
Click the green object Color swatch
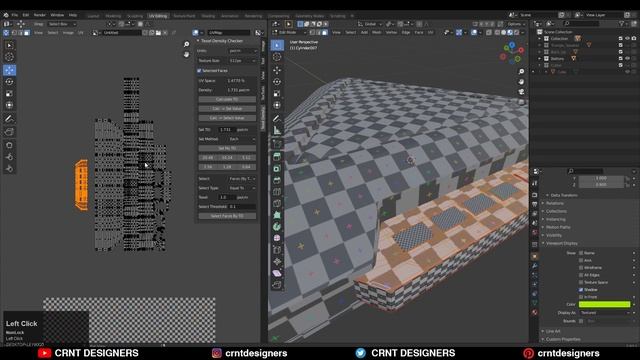(x=604, y=304)
